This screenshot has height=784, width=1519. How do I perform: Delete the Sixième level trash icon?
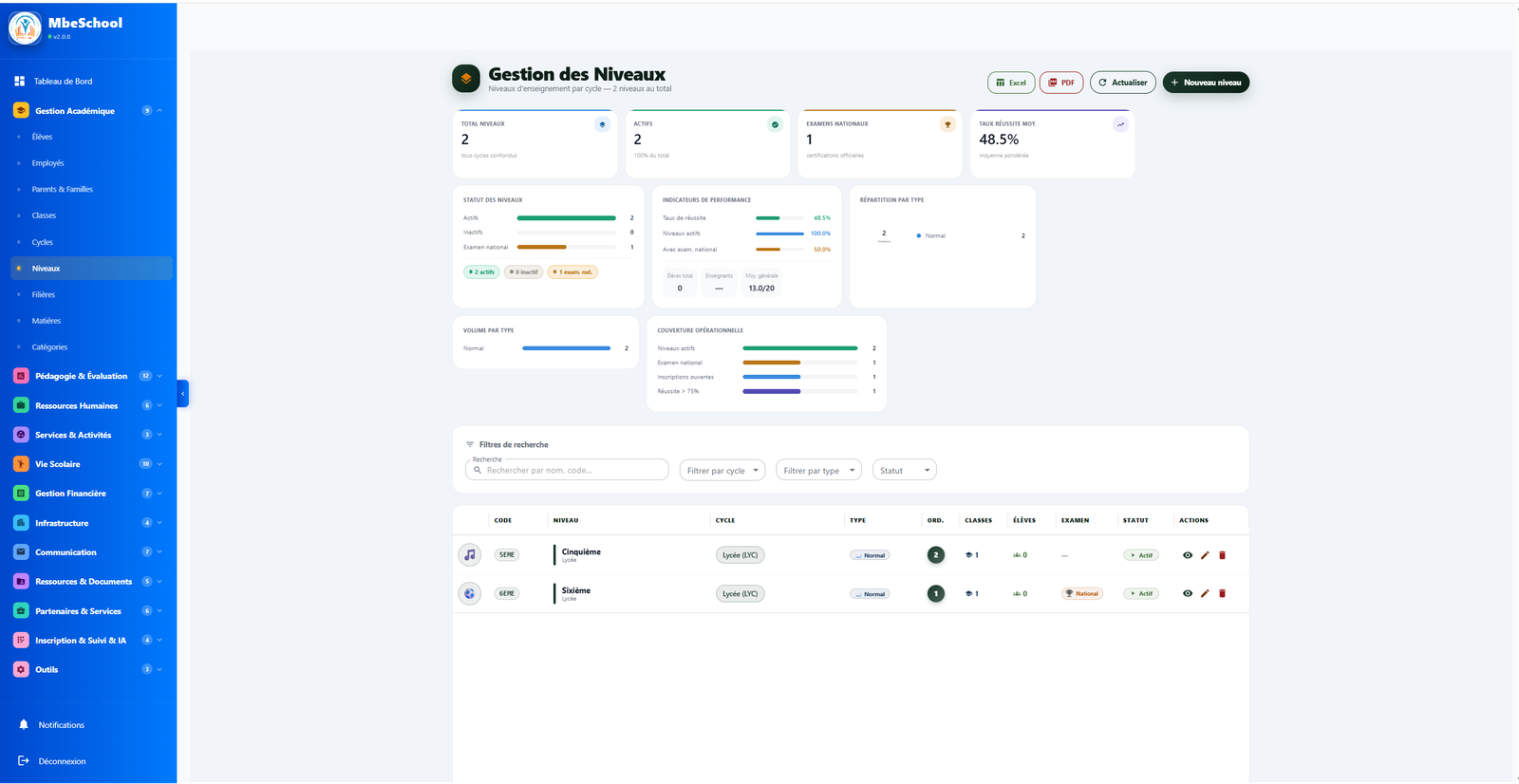(x=1222, y=593)
